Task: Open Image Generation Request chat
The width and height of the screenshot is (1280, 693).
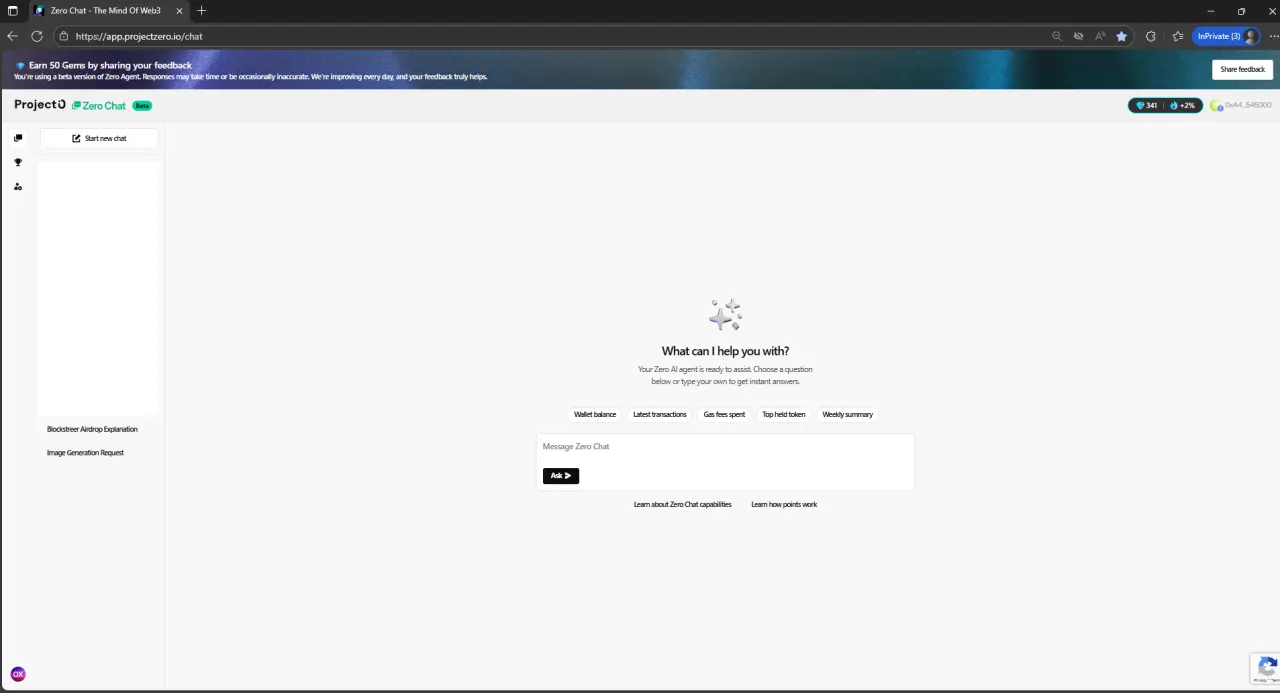Action: point(85,453)
